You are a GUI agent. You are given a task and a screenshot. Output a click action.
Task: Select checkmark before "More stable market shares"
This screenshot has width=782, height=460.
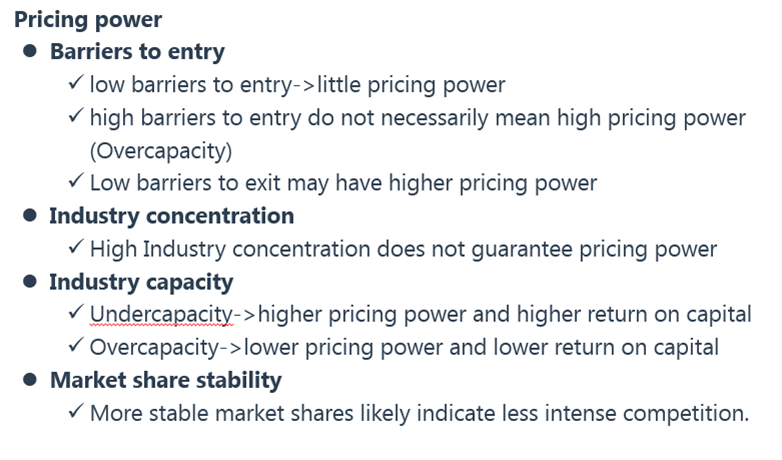point(76,413)
